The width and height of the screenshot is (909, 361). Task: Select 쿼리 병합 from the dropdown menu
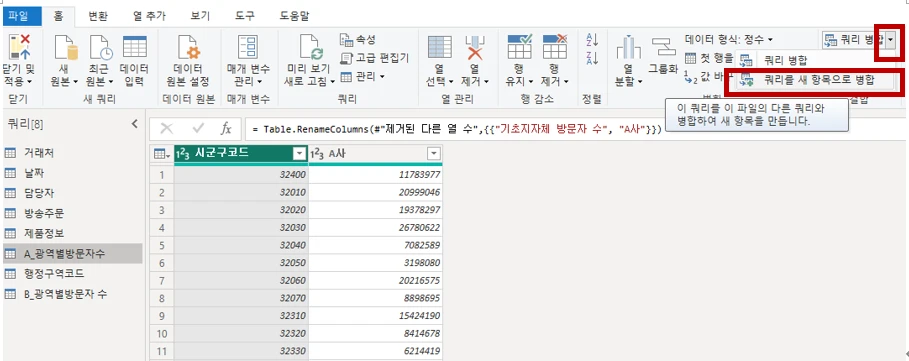pos(785,60)
